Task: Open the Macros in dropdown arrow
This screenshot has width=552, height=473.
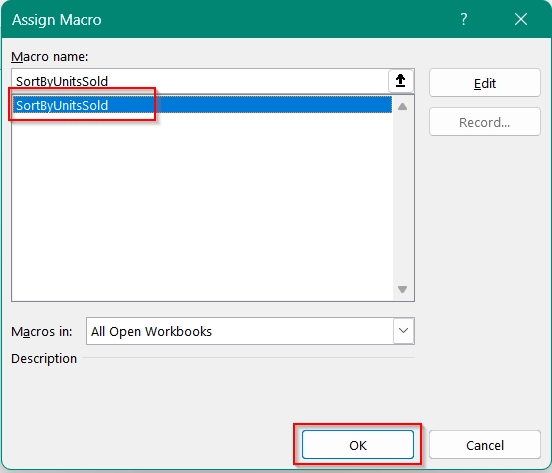Action: tap(403, 331)
